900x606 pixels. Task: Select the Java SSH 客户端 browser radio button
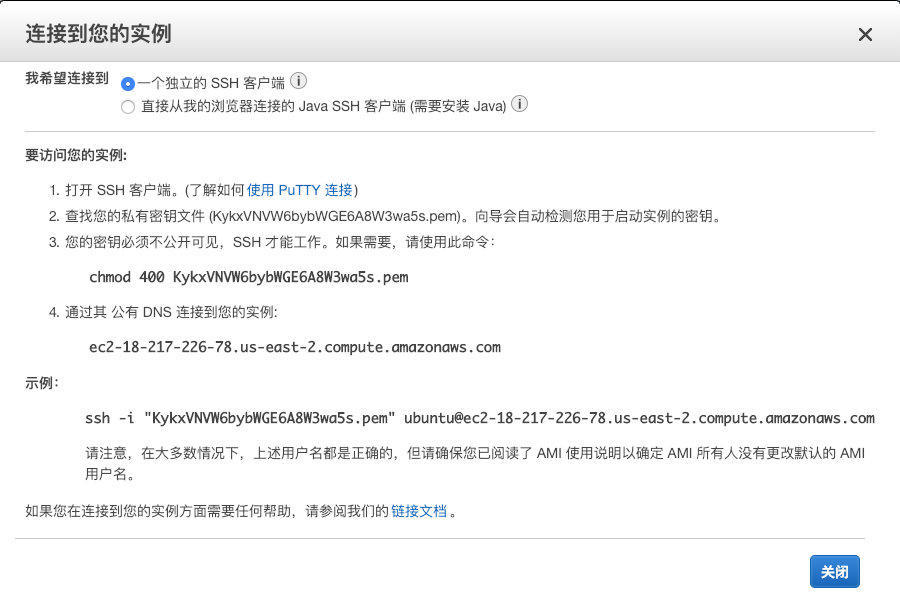coord(128,107)
